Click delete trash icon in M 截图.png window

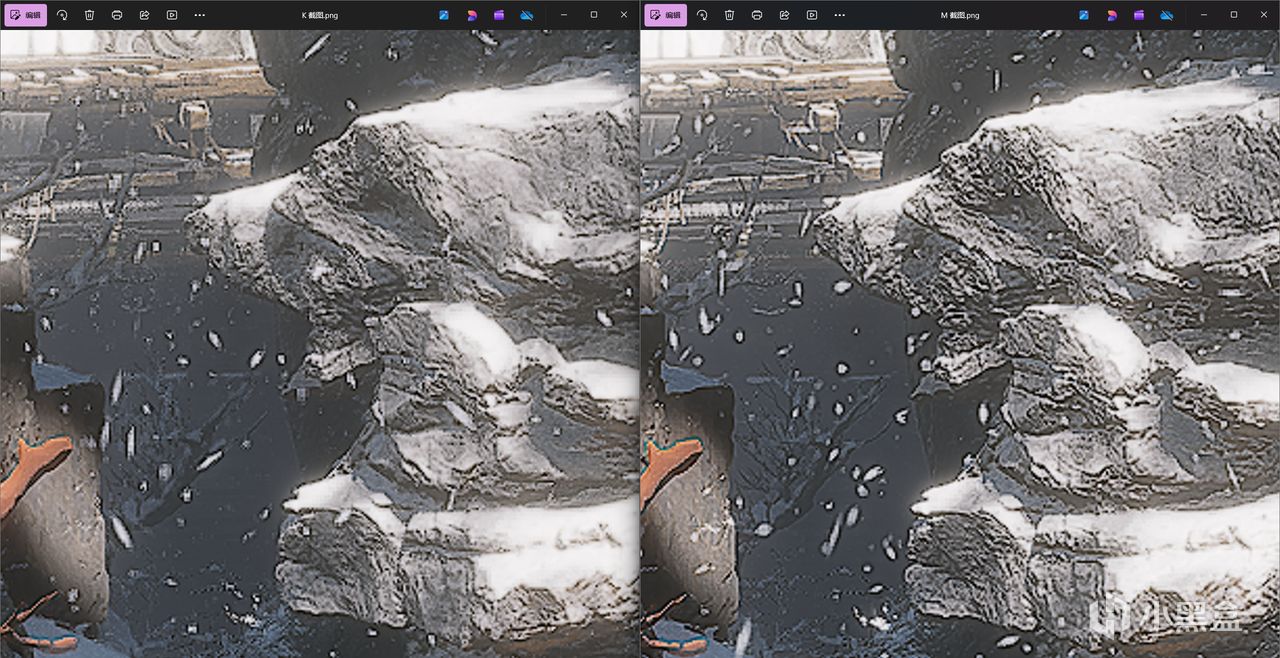click(729, 15)
